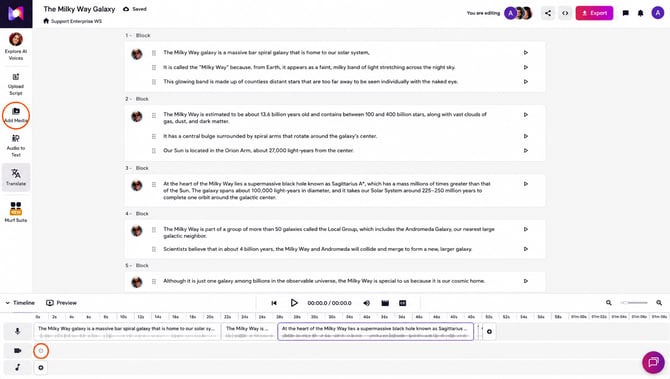Open the Translate tool
This screenshot has height=379, width=670.
click(16, 177)
